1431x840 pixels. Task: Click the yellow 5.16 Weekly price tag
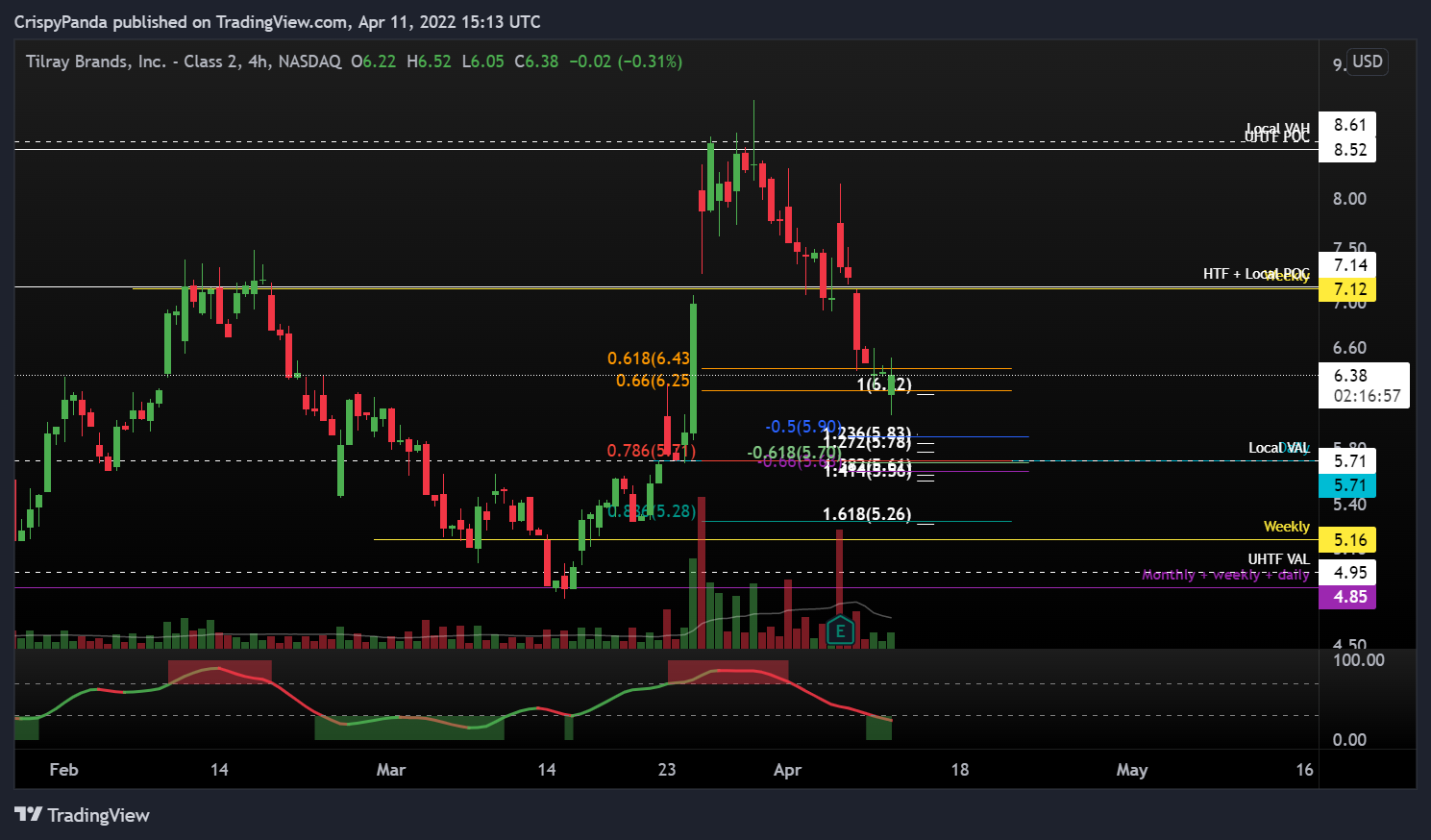1348,540
